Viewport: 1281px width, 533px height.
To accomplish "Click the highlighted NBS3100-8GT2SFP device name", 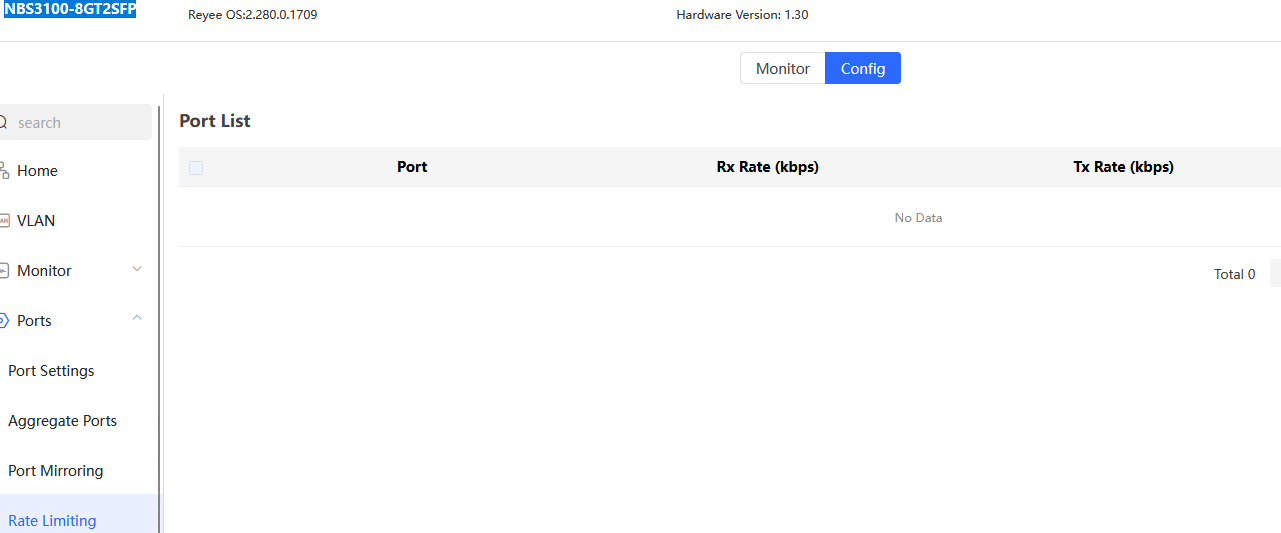I will coord(70,10).
